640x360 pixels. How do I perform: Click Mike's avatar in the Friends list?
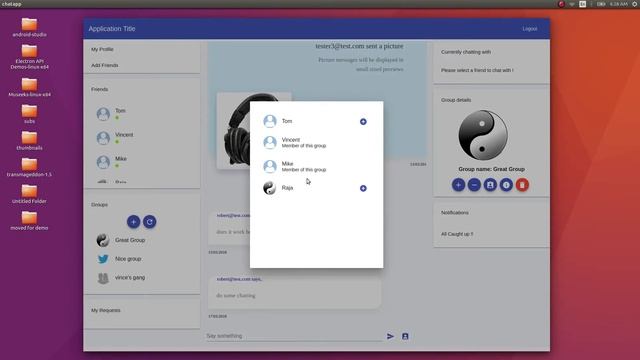click(x=103, y=162)
